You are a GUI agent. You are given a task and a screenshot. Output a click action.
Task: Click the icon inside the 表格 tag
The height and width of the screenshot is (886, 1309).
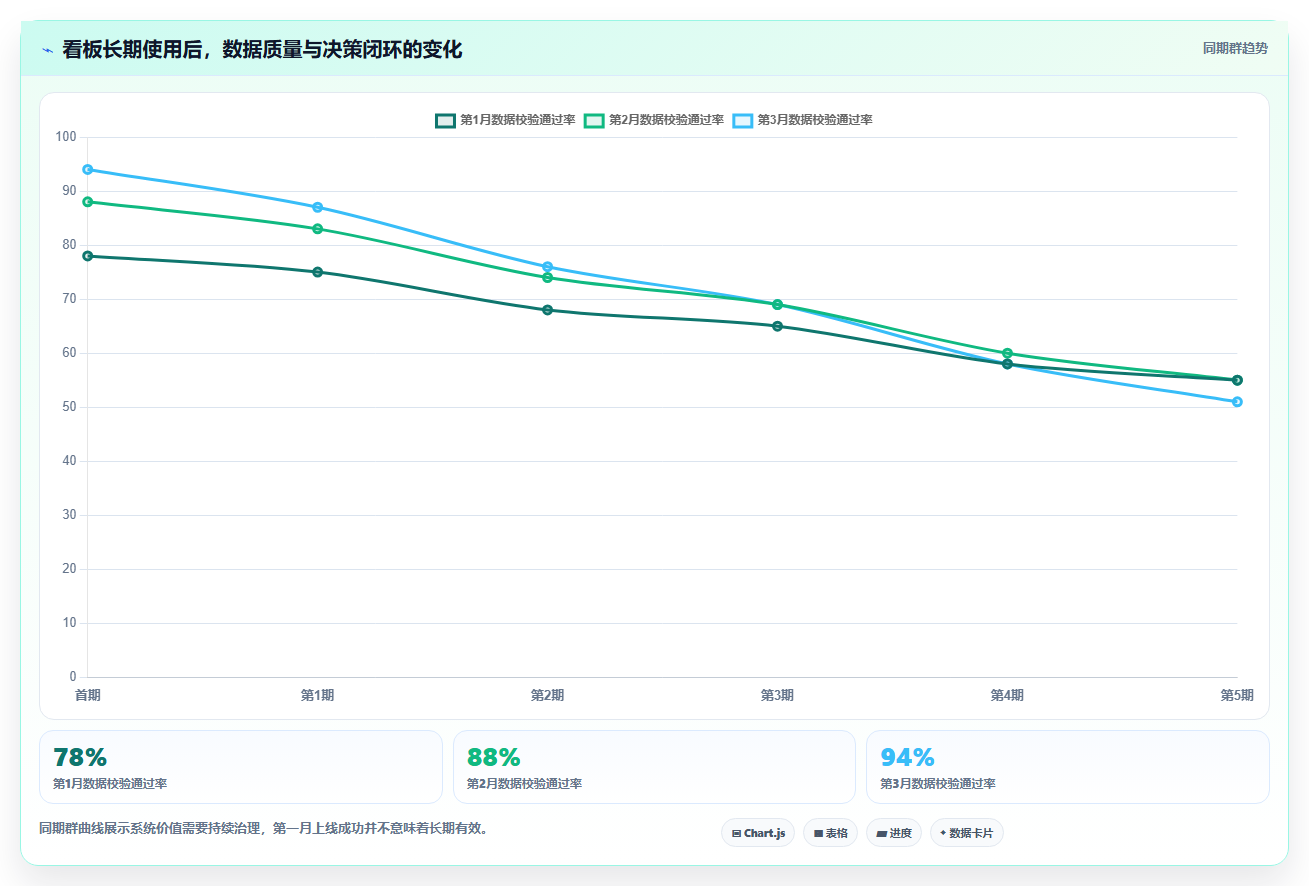click(818, 833)
